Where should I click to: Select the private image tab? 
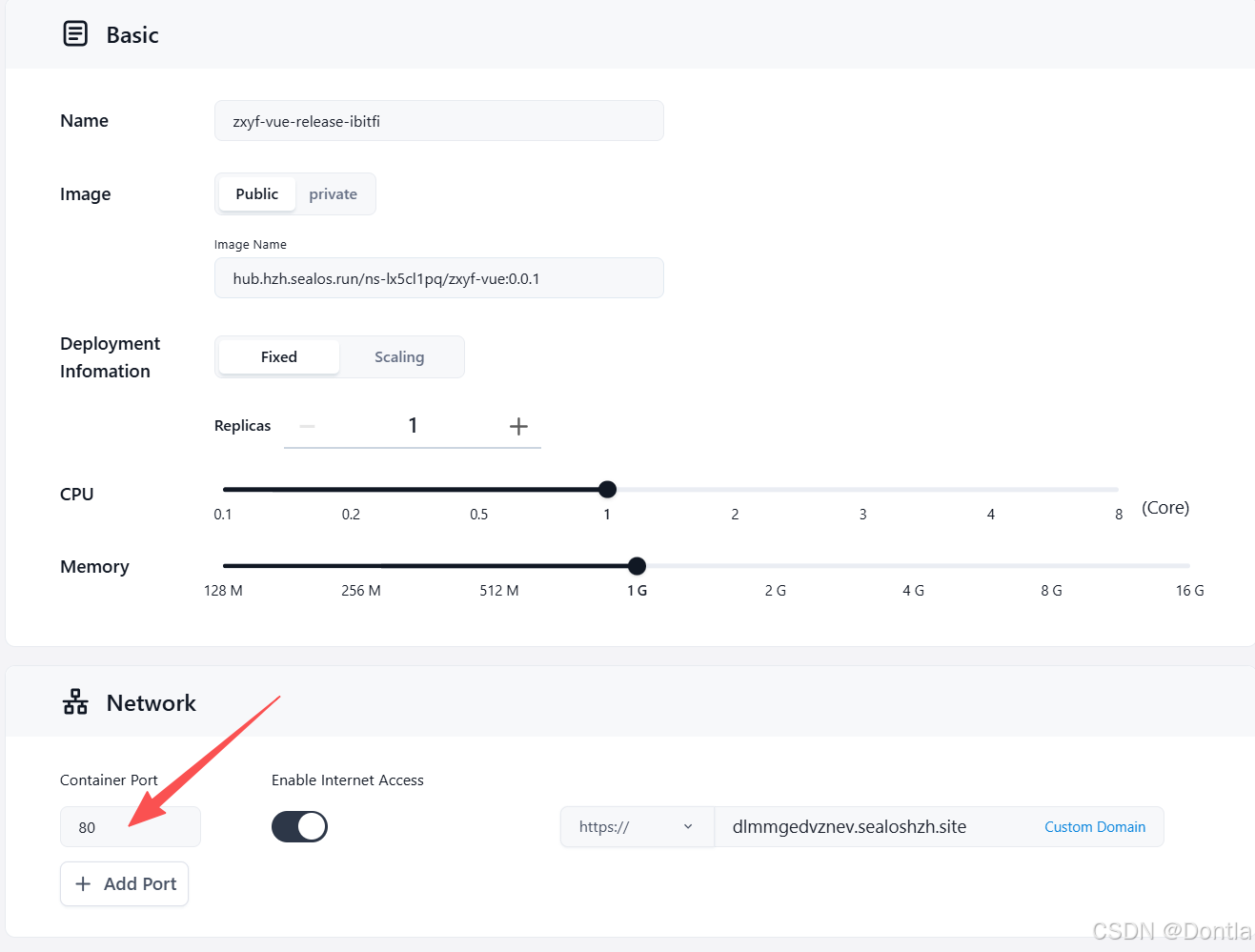(x=334, y=193)
